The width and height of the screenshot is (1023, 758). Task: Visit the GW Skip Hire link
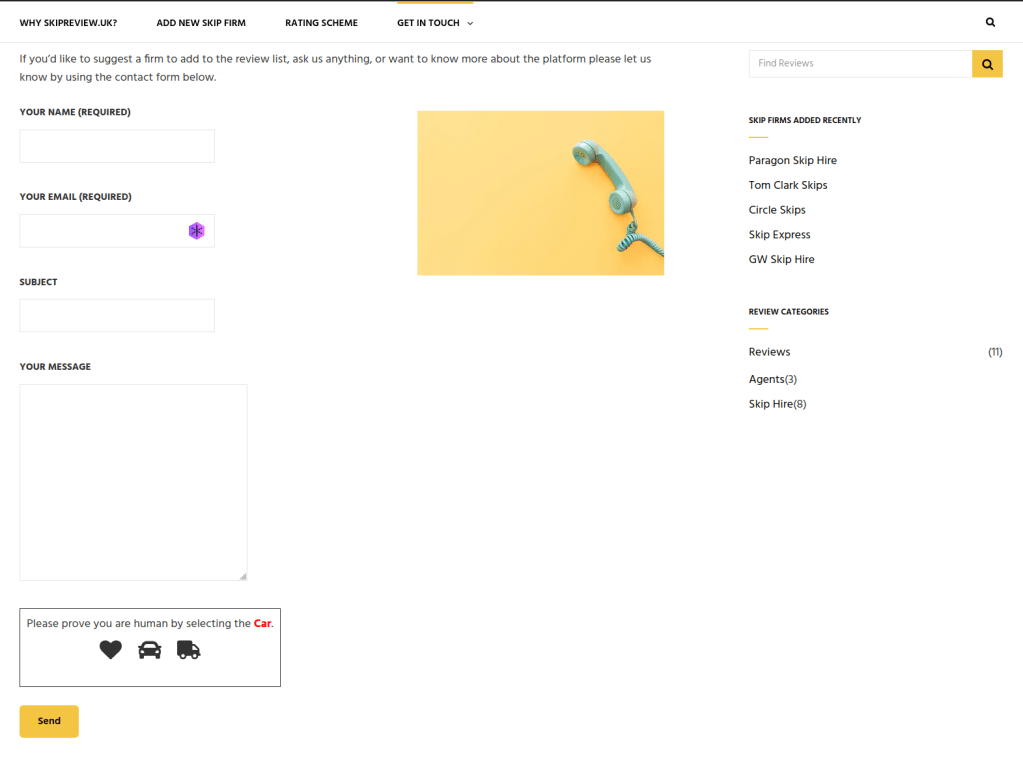click(781, 259)
